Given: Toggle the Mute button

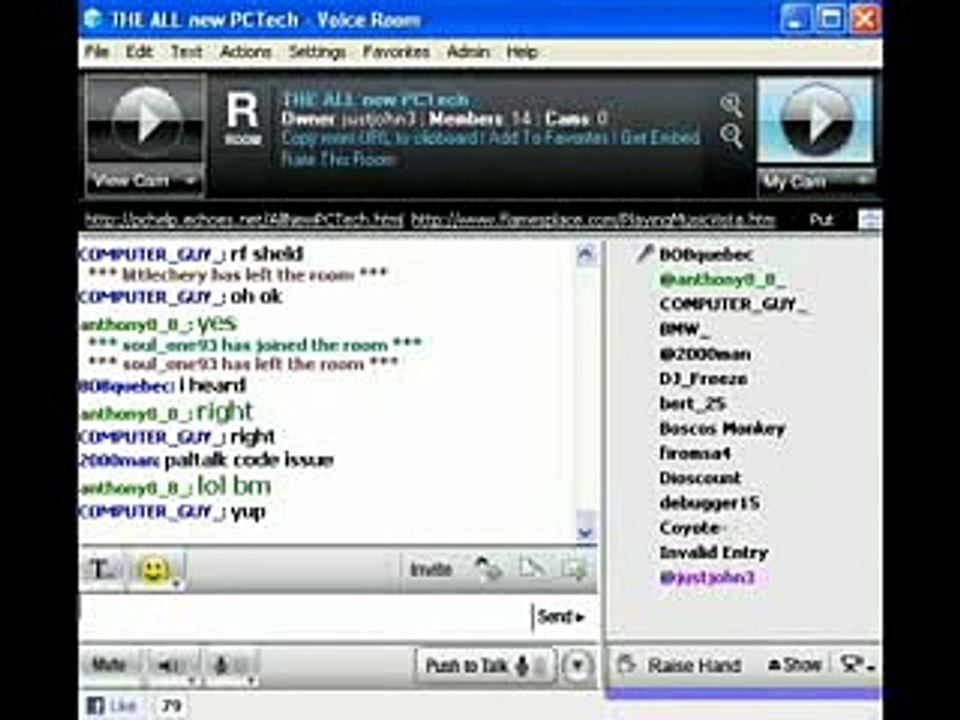Looking at the screenshot, I should [109, 664].
